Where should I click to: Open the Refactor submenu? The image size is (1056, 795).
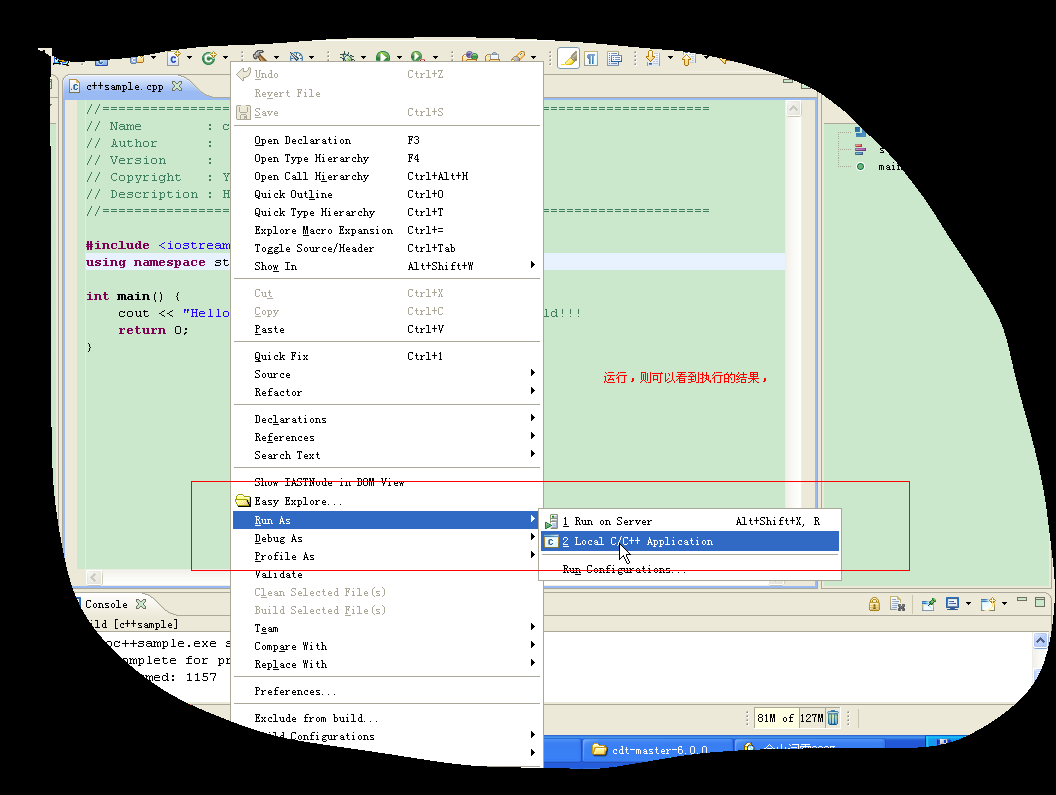(x=387, y=392)
